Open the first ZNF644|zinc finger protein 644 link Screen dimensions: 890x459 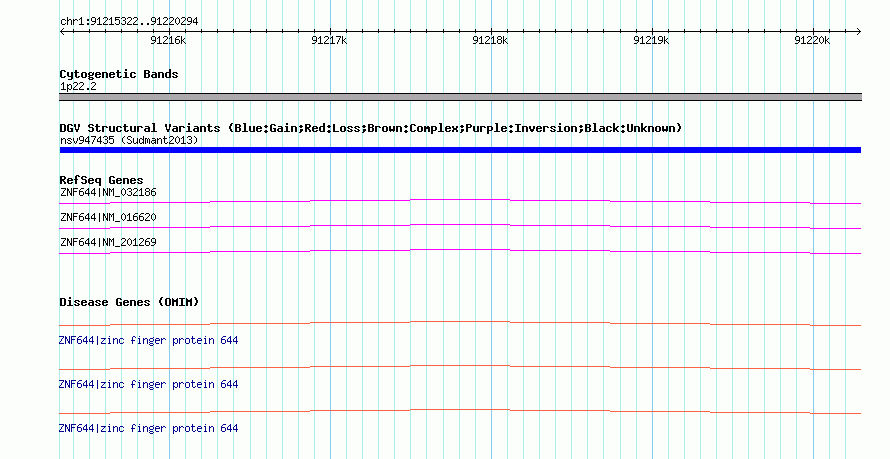[x=148, y=340]
